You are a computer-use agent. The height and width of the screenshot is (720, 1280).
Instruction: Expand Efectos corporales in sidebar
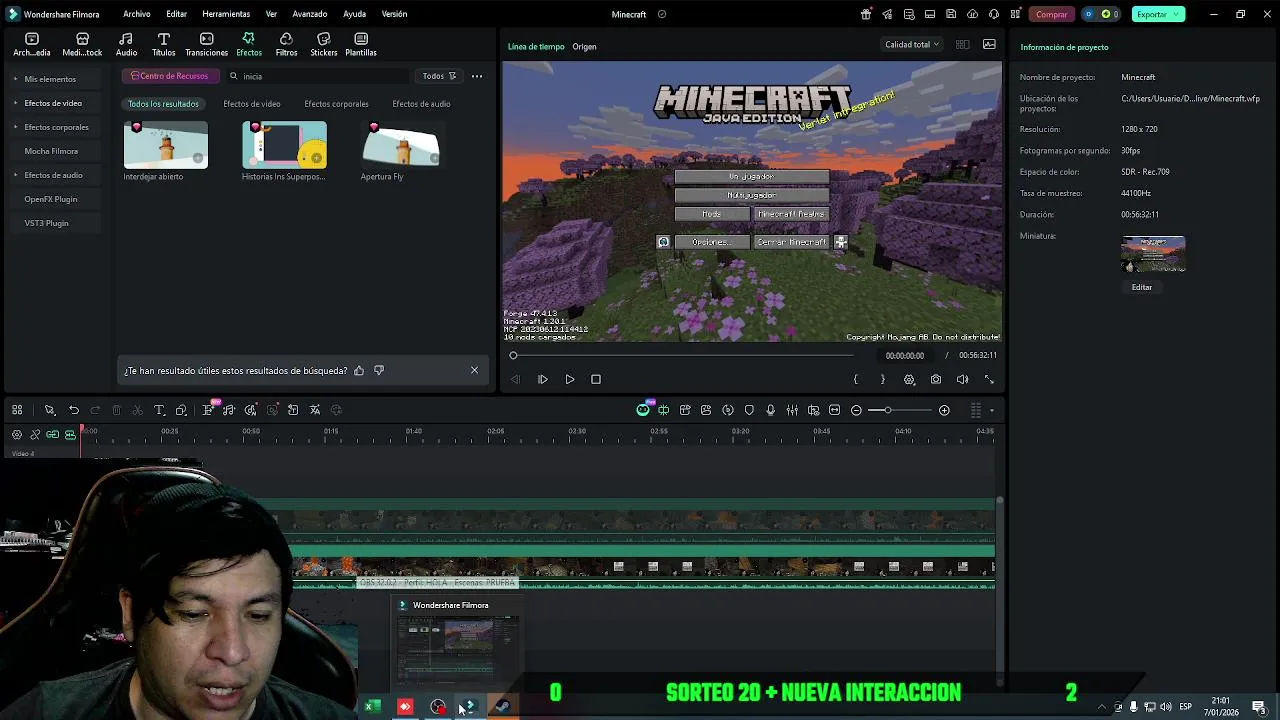[x=15, y=127]
